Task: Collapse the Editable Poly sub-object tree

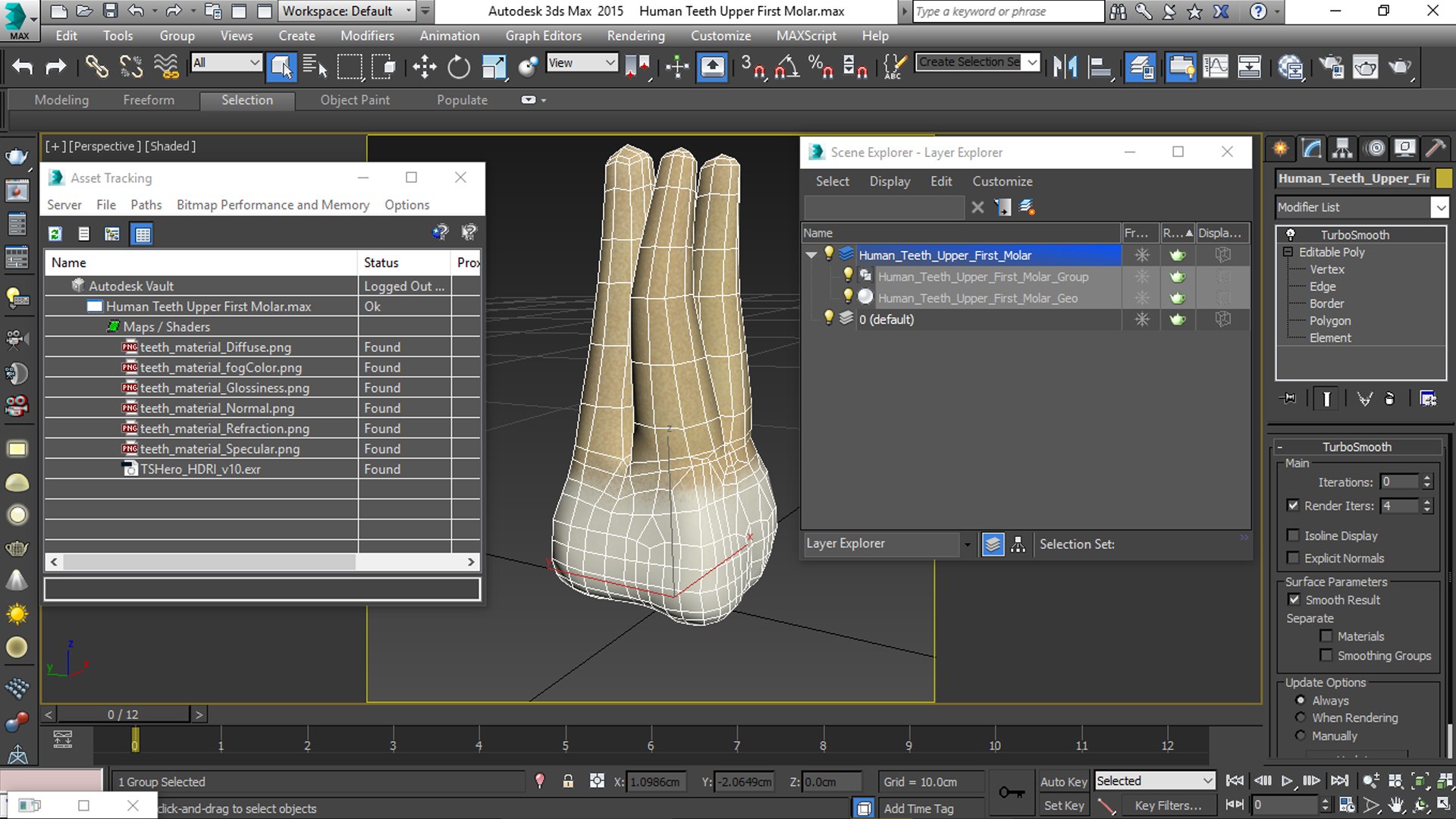Action: [x=1288, y=252]
